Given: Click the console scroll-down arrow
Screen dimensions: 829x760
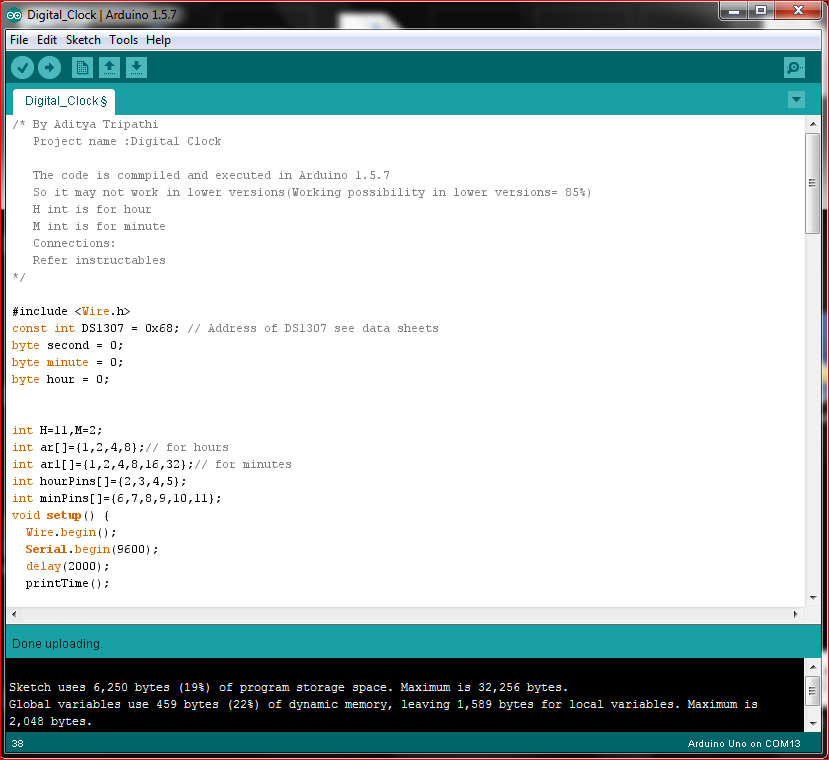Looking at the screenshot, I should (x=813, y=723).
